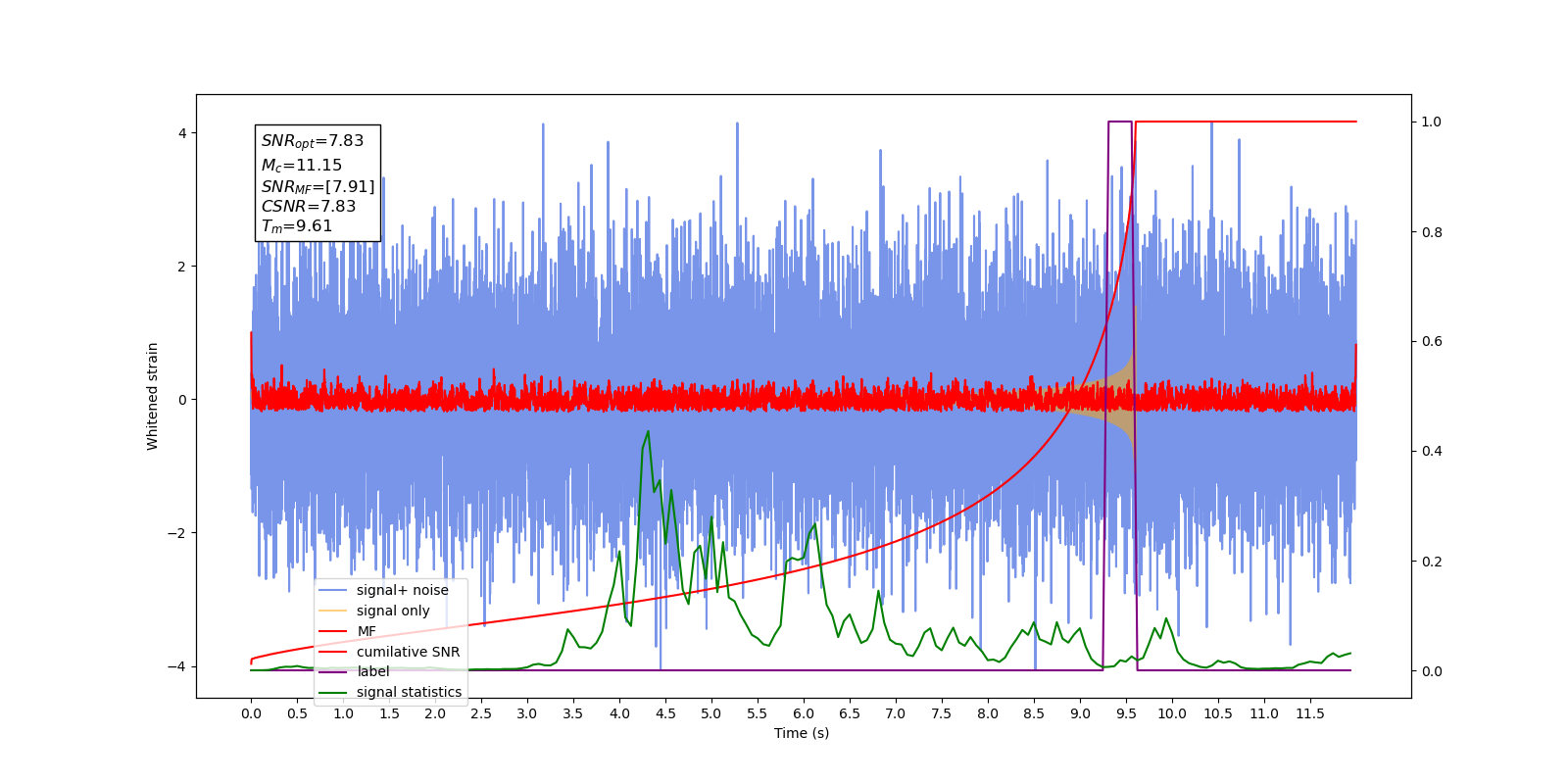Click the 'Whitened strain' y-axis label

point(152,396)
